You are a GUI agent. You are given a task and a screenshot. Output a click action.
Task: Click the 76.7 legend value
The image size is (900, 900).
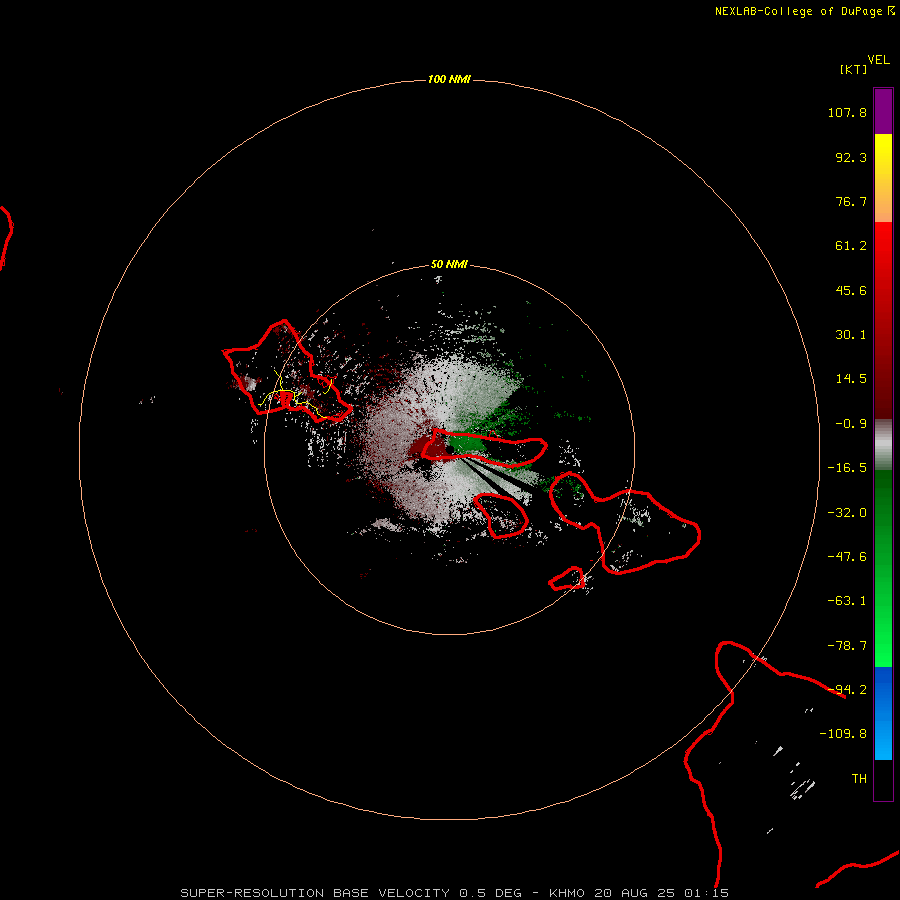[851, 201]
